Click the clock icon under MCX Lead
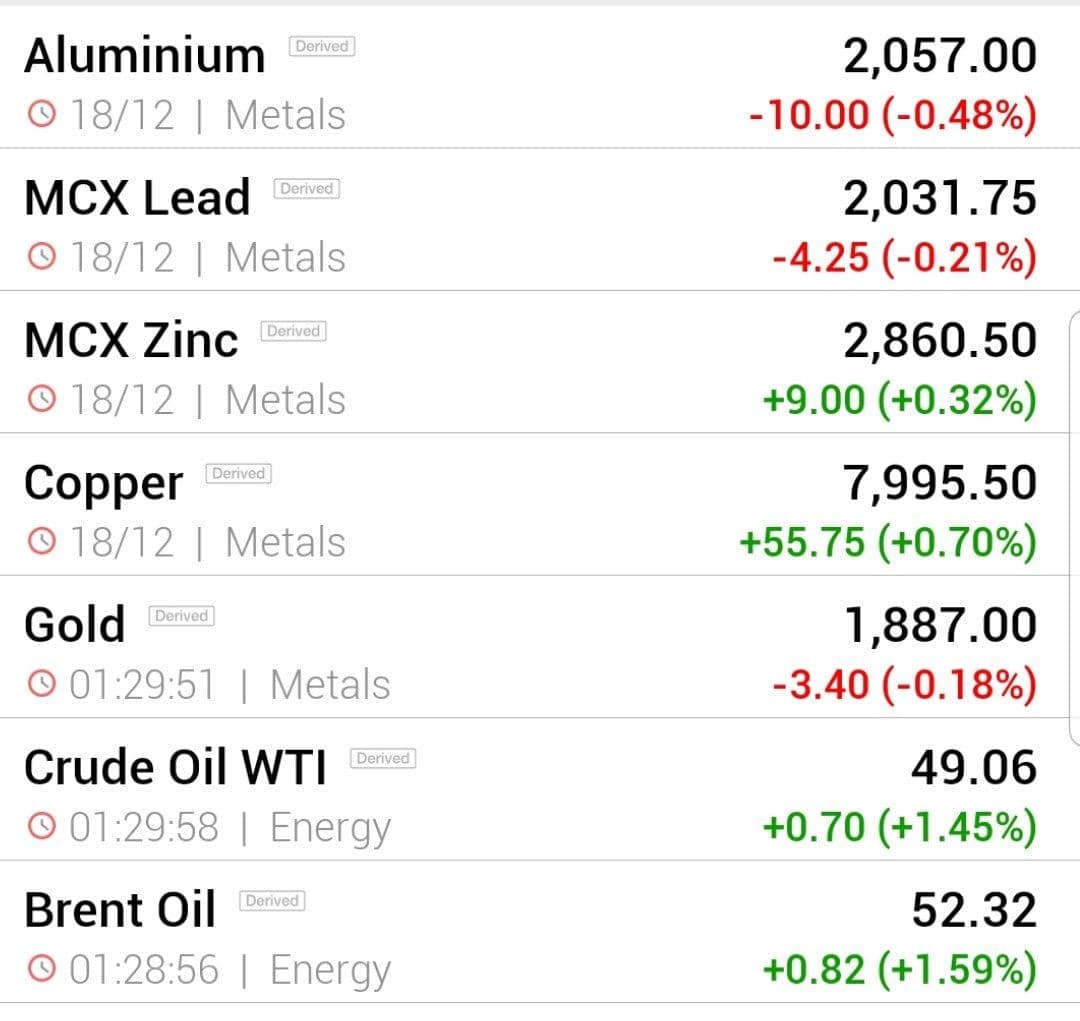Screen dimensions: 1080x1021 click(41, 256)
